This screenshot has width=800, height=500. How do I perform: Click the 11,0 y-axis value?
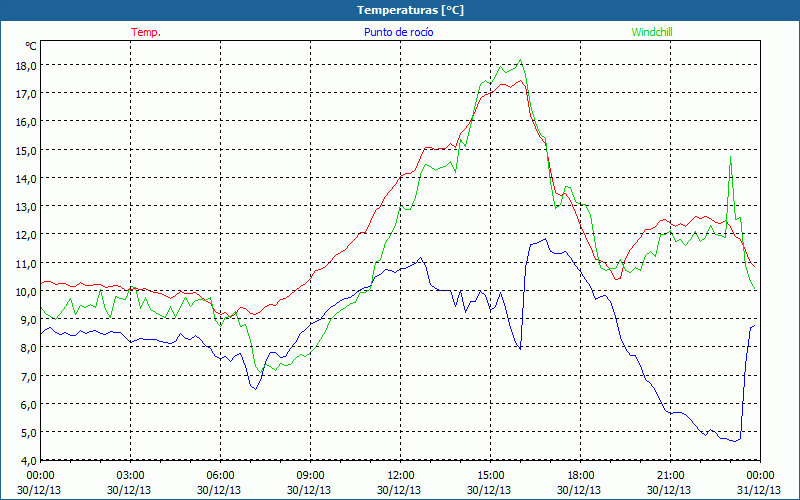pyautogui.click(x=26, y=263)
